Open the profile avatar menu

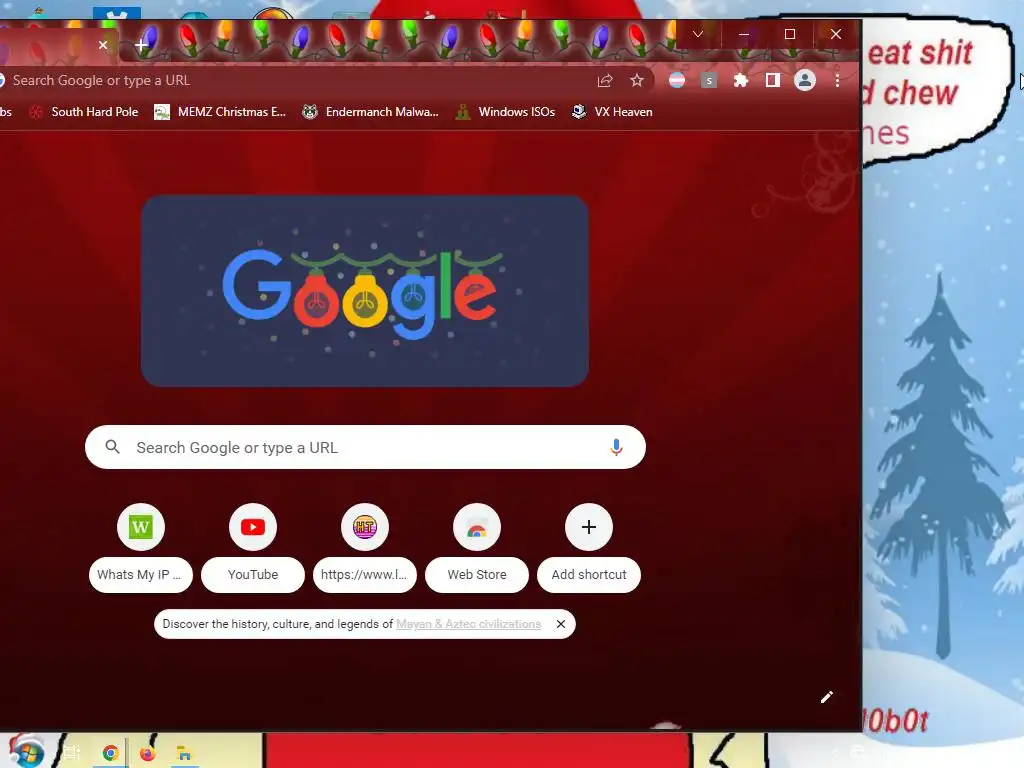tap(805, 80)
